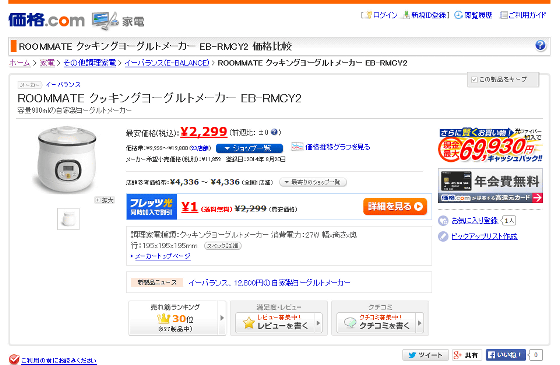Expand the 販売店のショップ一覧 dropdown

pyautogui.click(x=312, y=182)
